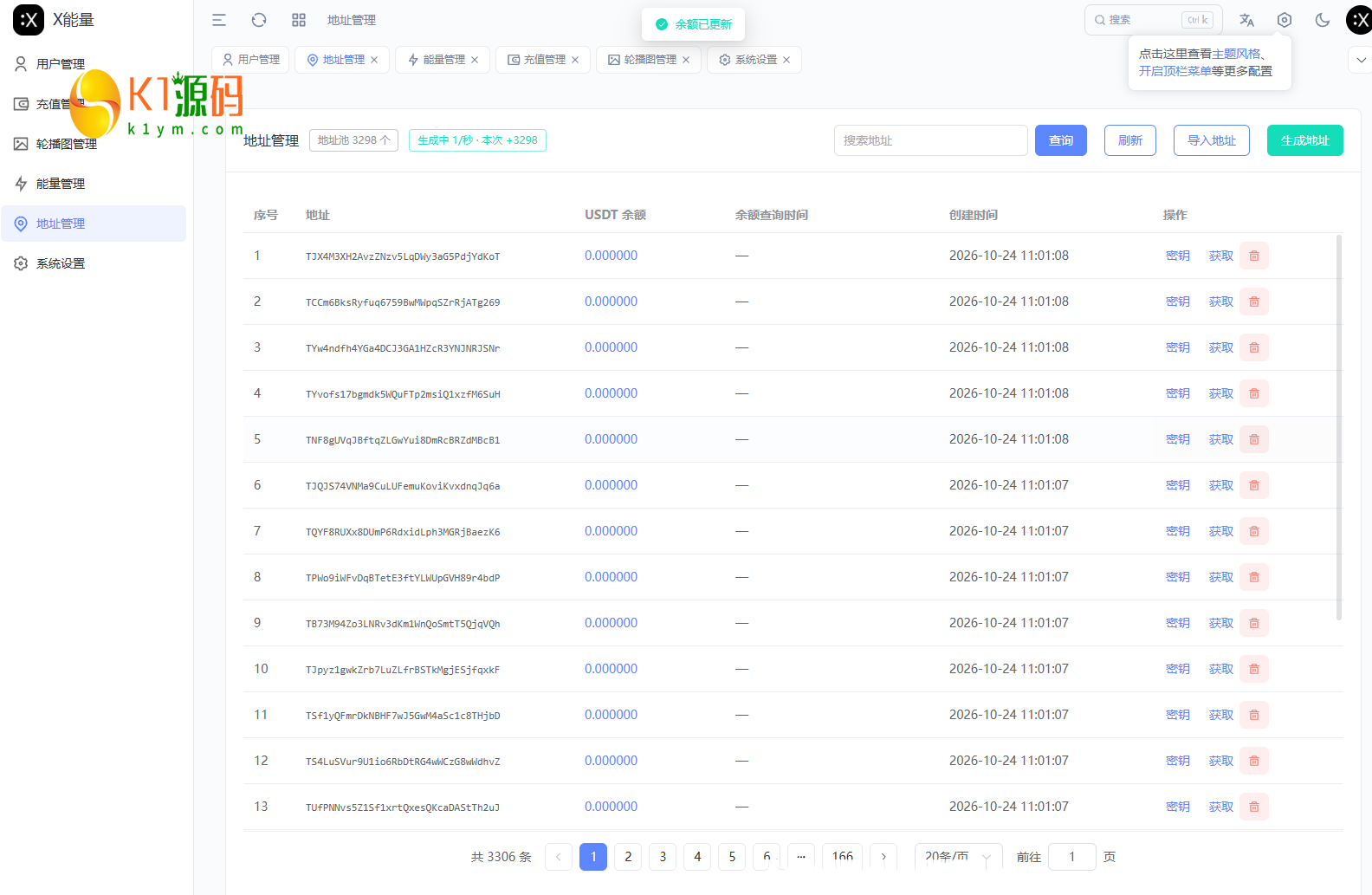Open the language translation icon
This screenshot has height=895, width=1372.
(1246, 20)
